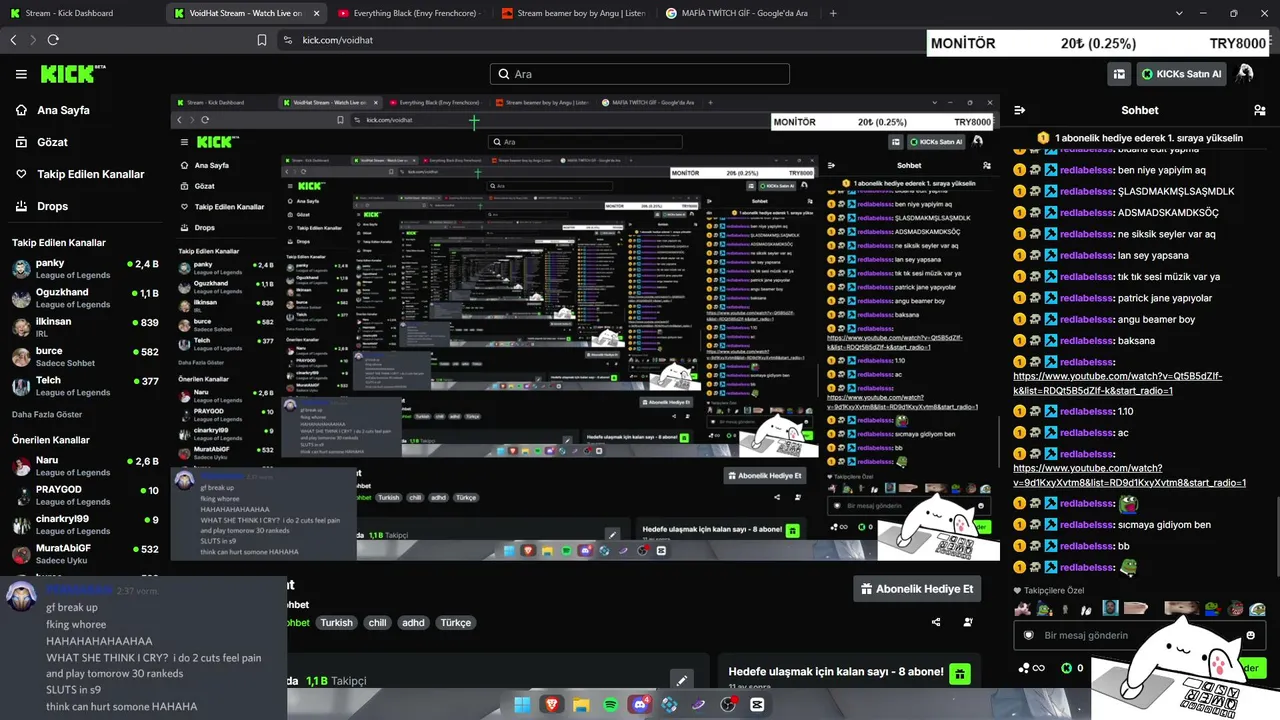This screenshot has height=720, width=1280.
Task: Focus the Ara search field in the outer header
Action: 640,74
